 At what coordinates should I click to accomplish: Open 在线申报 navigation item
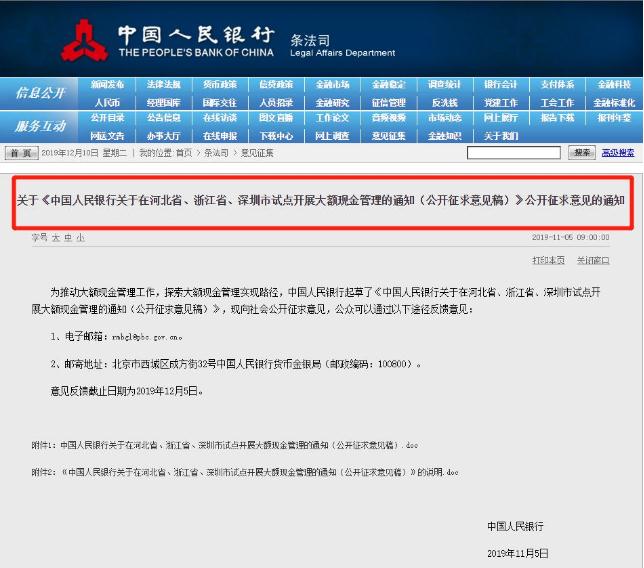pyautogui.click(x=220, y=136)
